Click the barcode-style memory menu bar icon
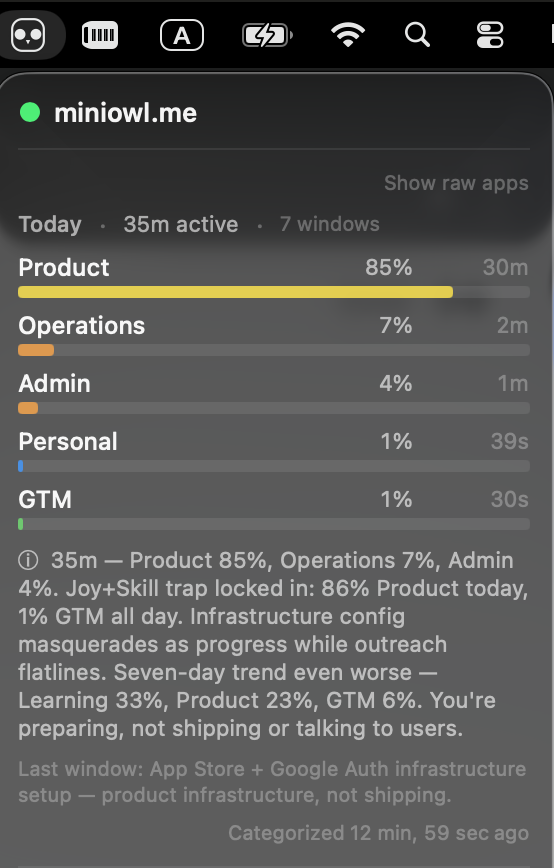The height and width of the screenshot is (868, 554). point(100,35)
